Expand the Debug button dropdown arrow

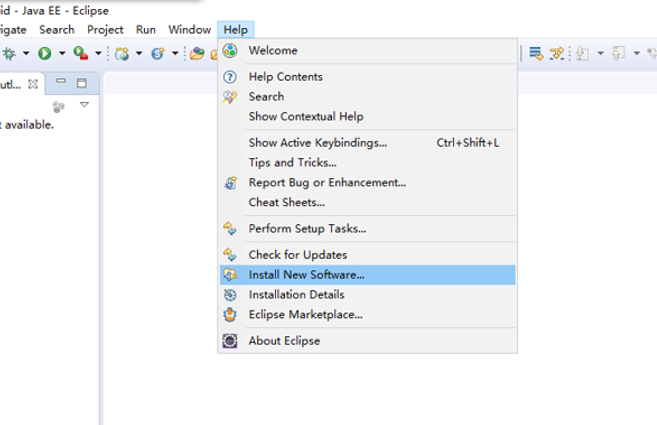(x=26, y=53)
